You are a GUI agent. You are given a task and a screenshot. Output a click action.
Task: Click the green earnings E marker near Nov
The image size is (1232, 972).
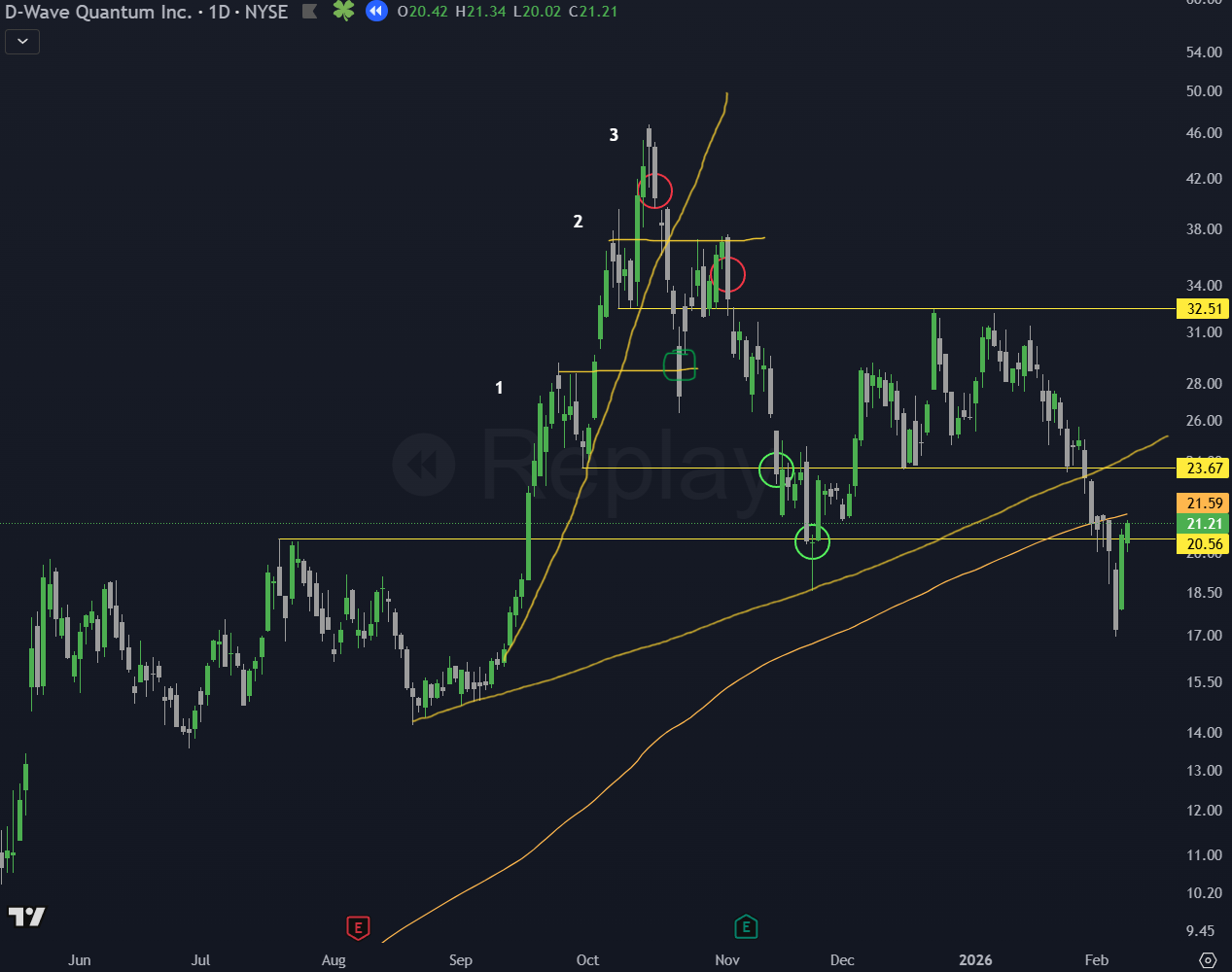pyautogui.click(x=746, y=926)
